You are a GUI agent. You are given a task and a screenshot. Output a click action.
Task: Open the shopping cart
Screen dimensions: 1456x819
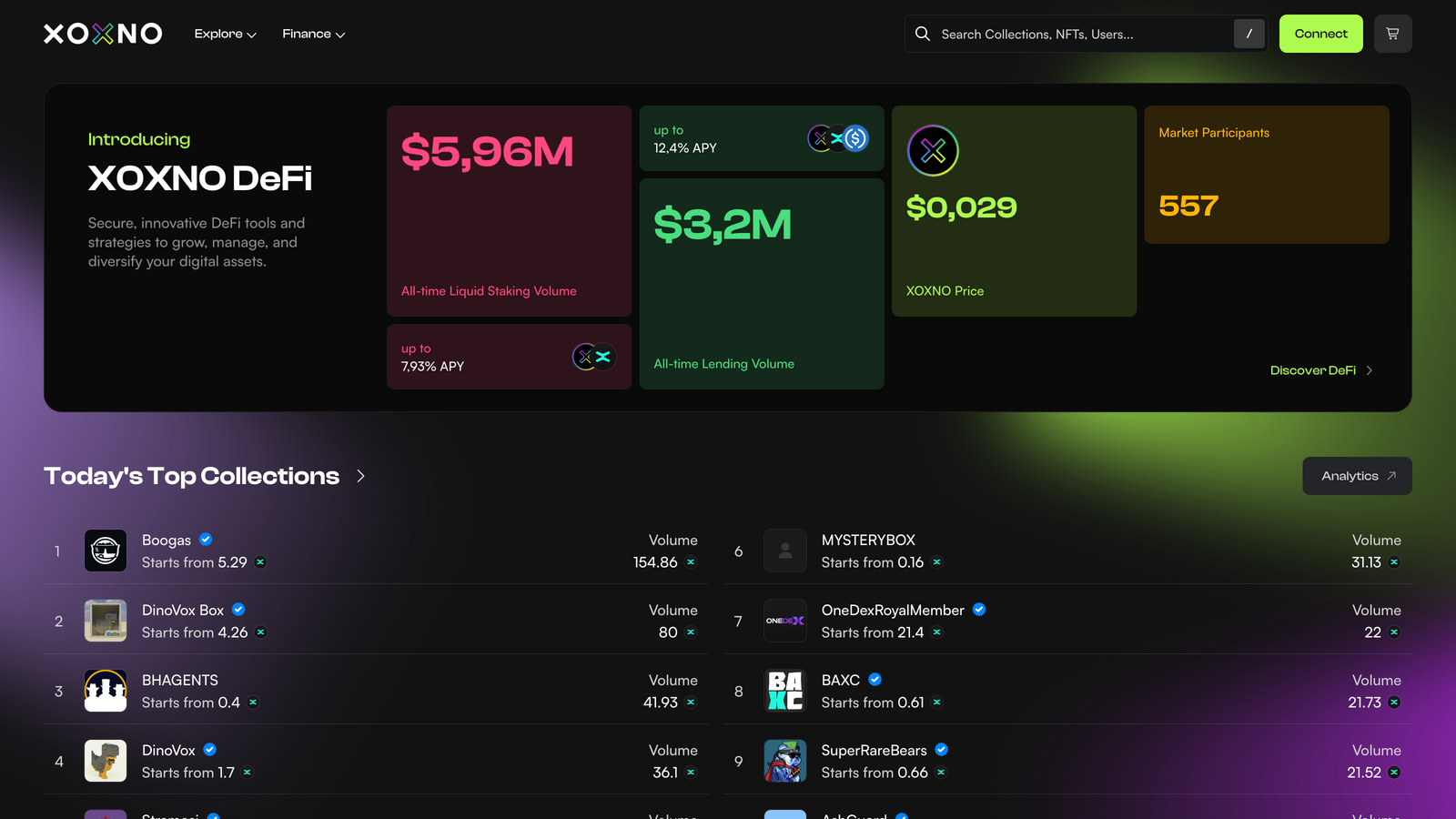point(1392,34)
